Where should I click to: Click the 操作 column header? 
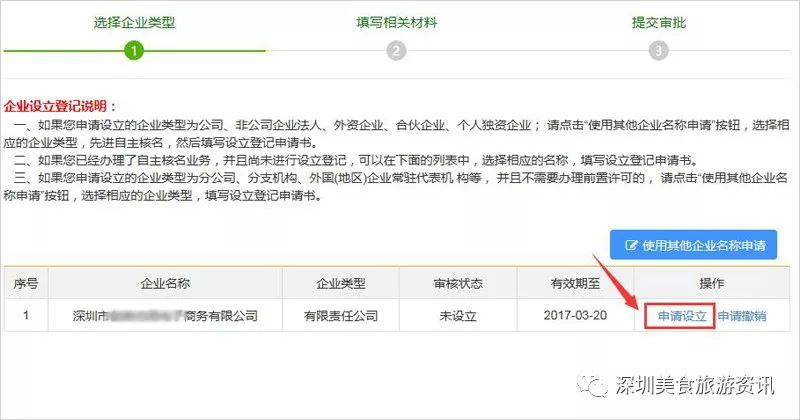tap(712, 283)
